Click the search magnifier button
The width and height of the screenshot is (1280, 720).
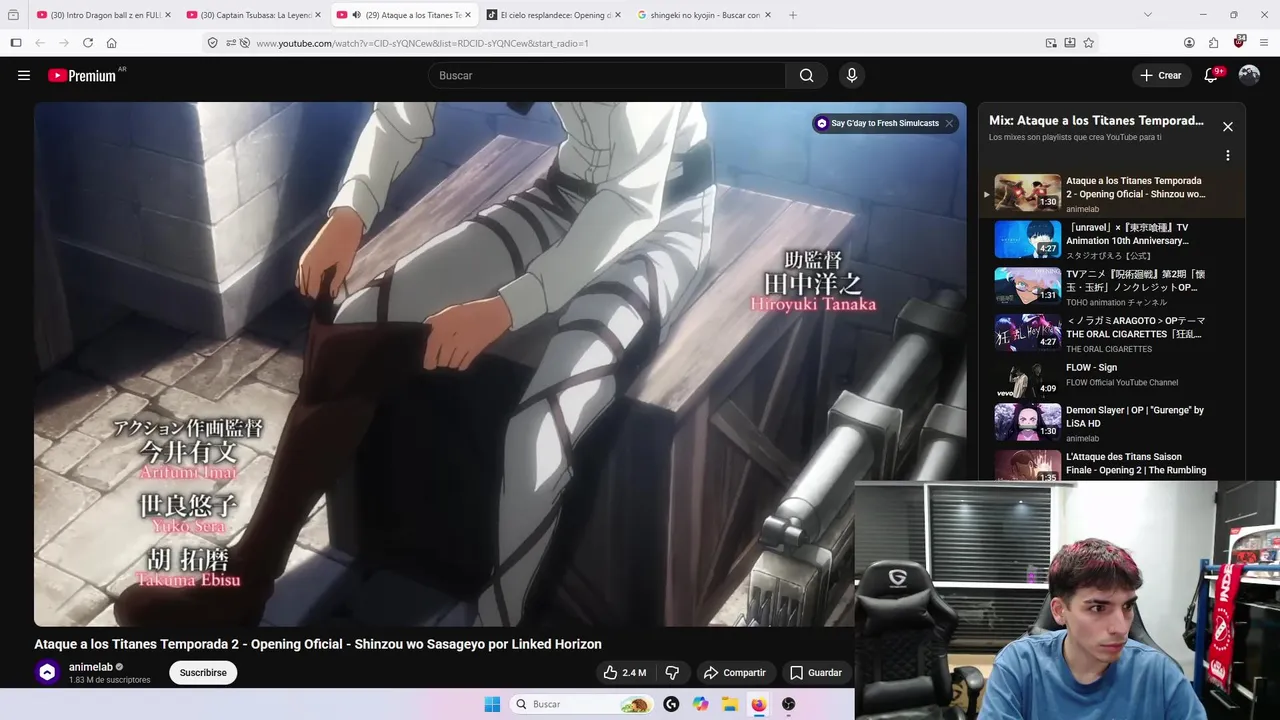coord(806,75)
